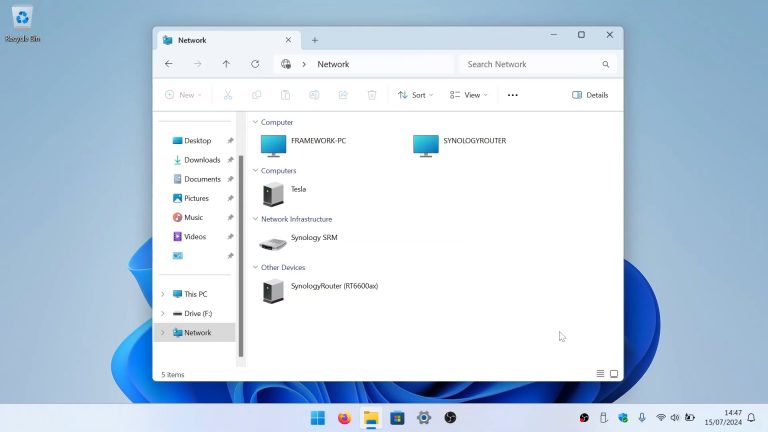
Task: Open Videos in Quick access
Action: coord(195,237)
